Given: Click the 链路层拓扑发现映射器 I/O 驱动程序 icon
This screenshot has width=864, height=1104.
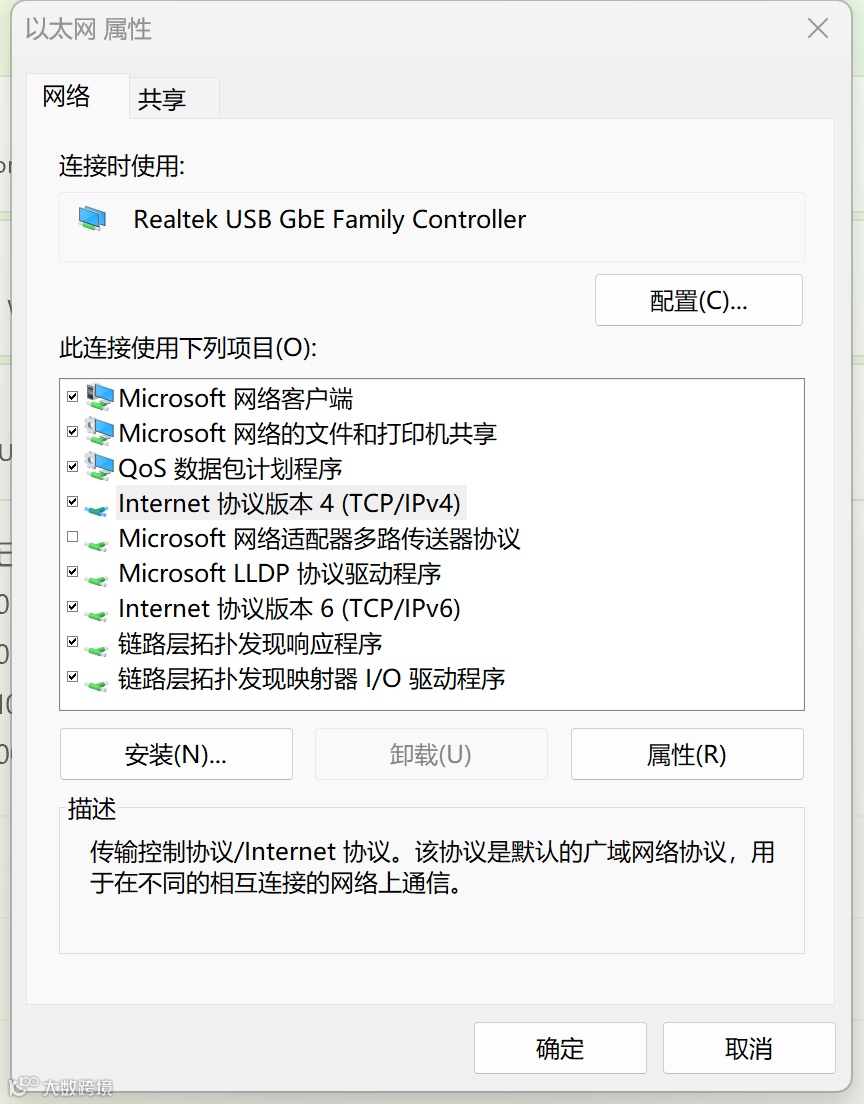Looking at the screenshot, I should [96, 684].
